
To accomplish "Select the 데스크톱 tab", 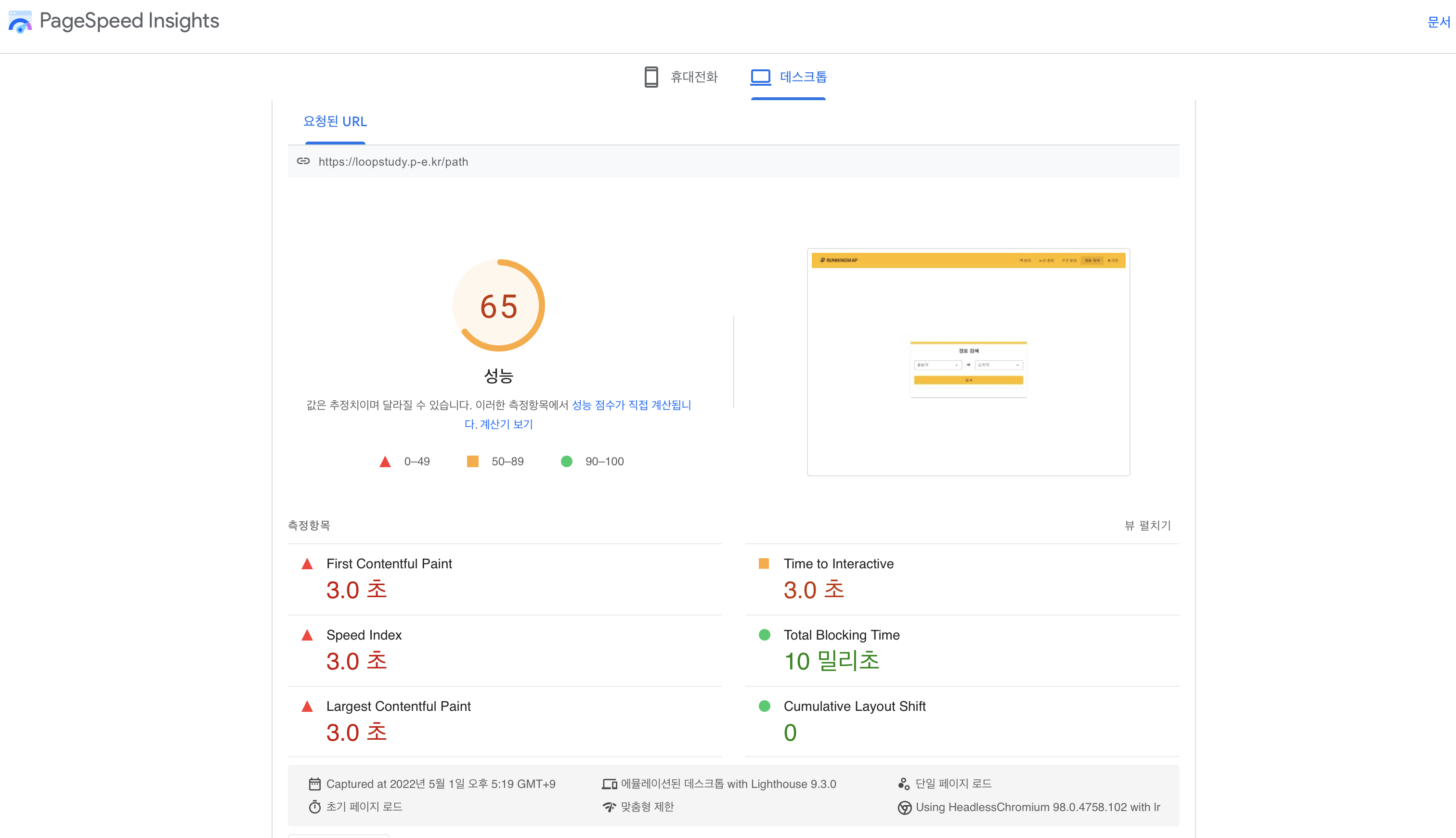I will click(803, 77).
